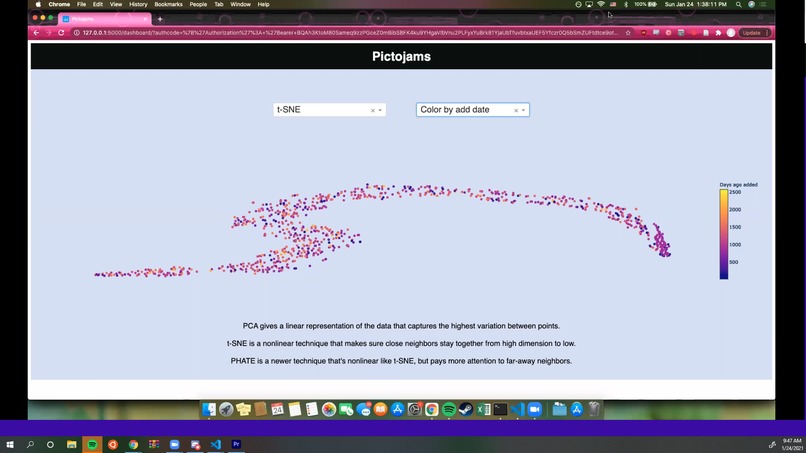
Task: Open Visual Studio Code from the Dock
Action: click(517, 409)
